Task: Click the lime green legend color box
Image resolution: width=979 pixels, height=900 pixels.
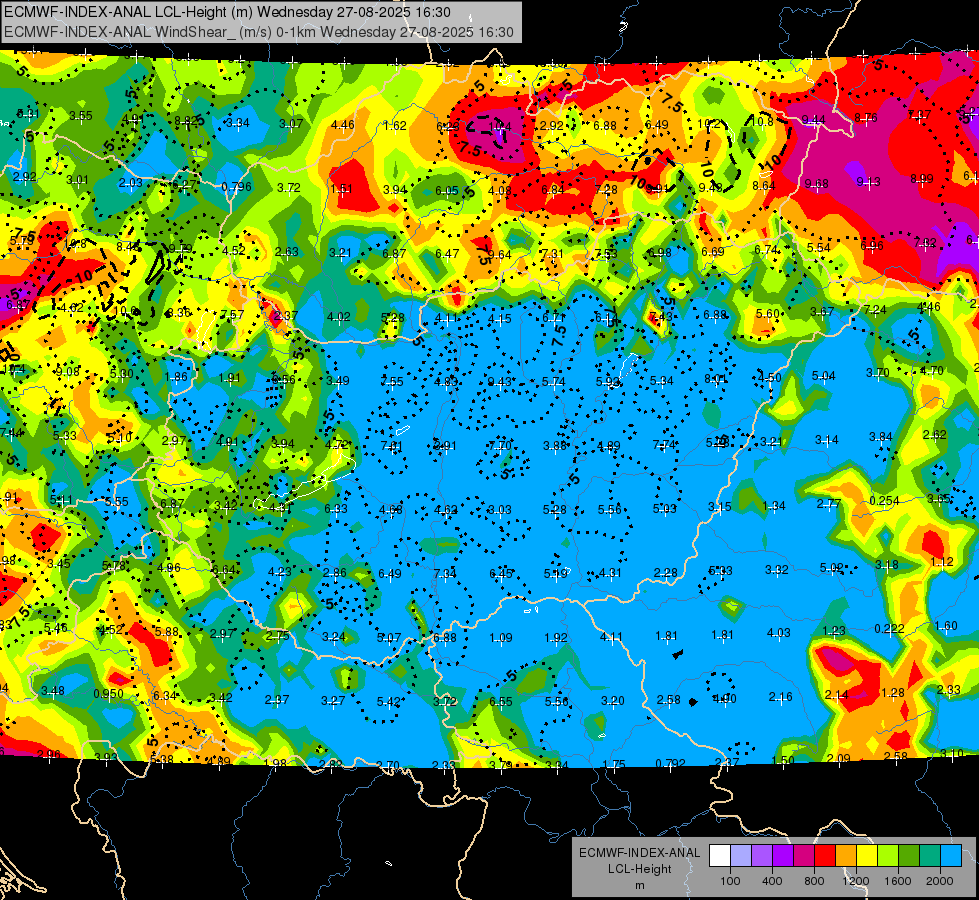Action: click(888, 855)
